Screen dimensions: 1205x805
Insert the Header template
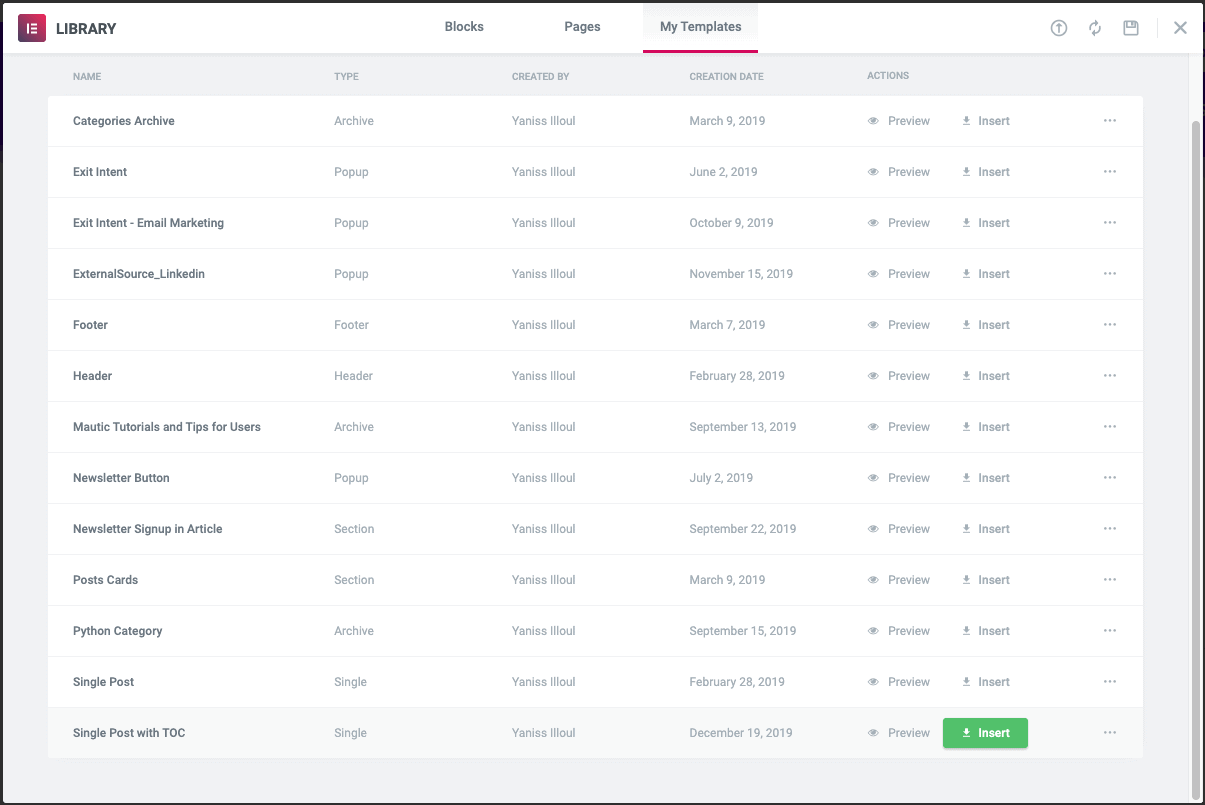tap(986, 376)
